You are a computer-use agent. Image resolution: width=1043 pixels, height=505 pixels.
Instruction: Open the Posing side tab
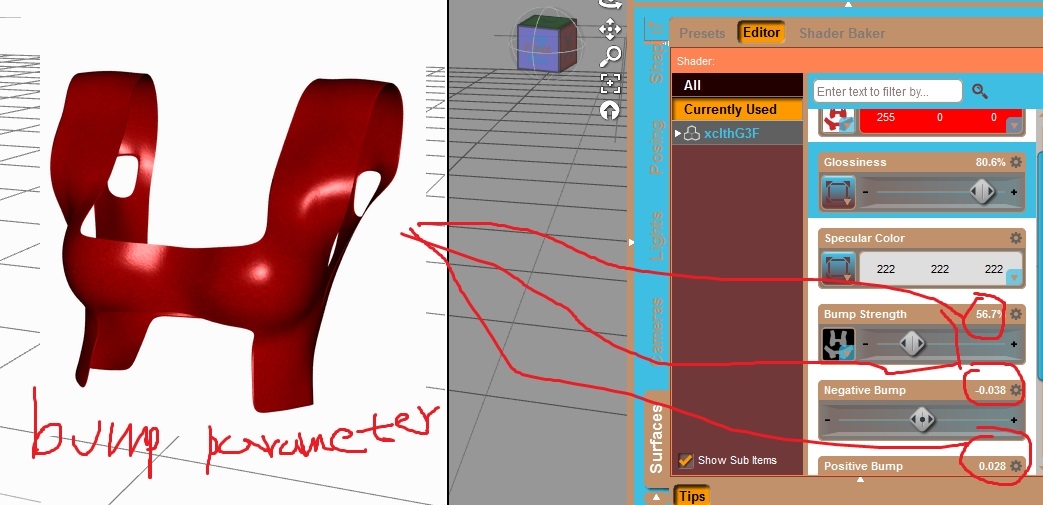tap(657, 147)
